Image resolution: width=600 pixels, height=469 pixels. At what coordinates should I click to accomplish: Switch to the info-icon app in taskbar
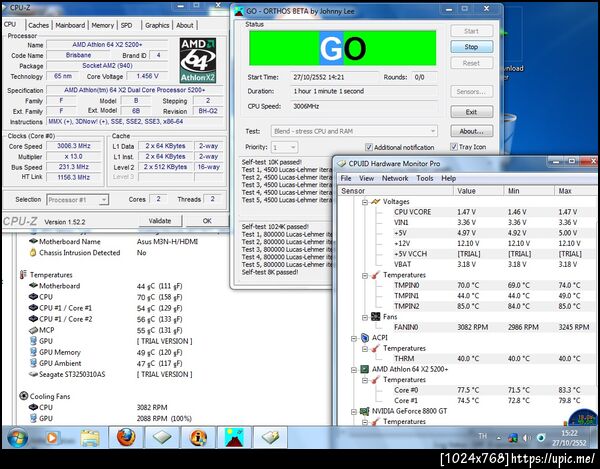tap(198, 437)
